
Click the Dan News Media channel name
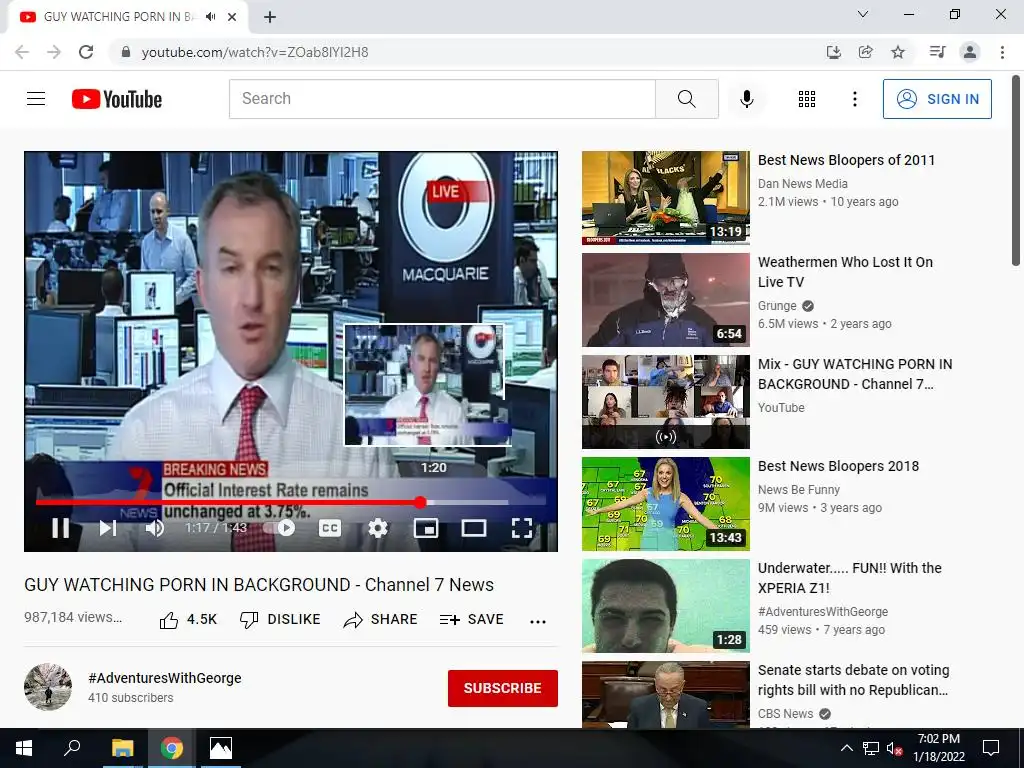tap(803, 184)
